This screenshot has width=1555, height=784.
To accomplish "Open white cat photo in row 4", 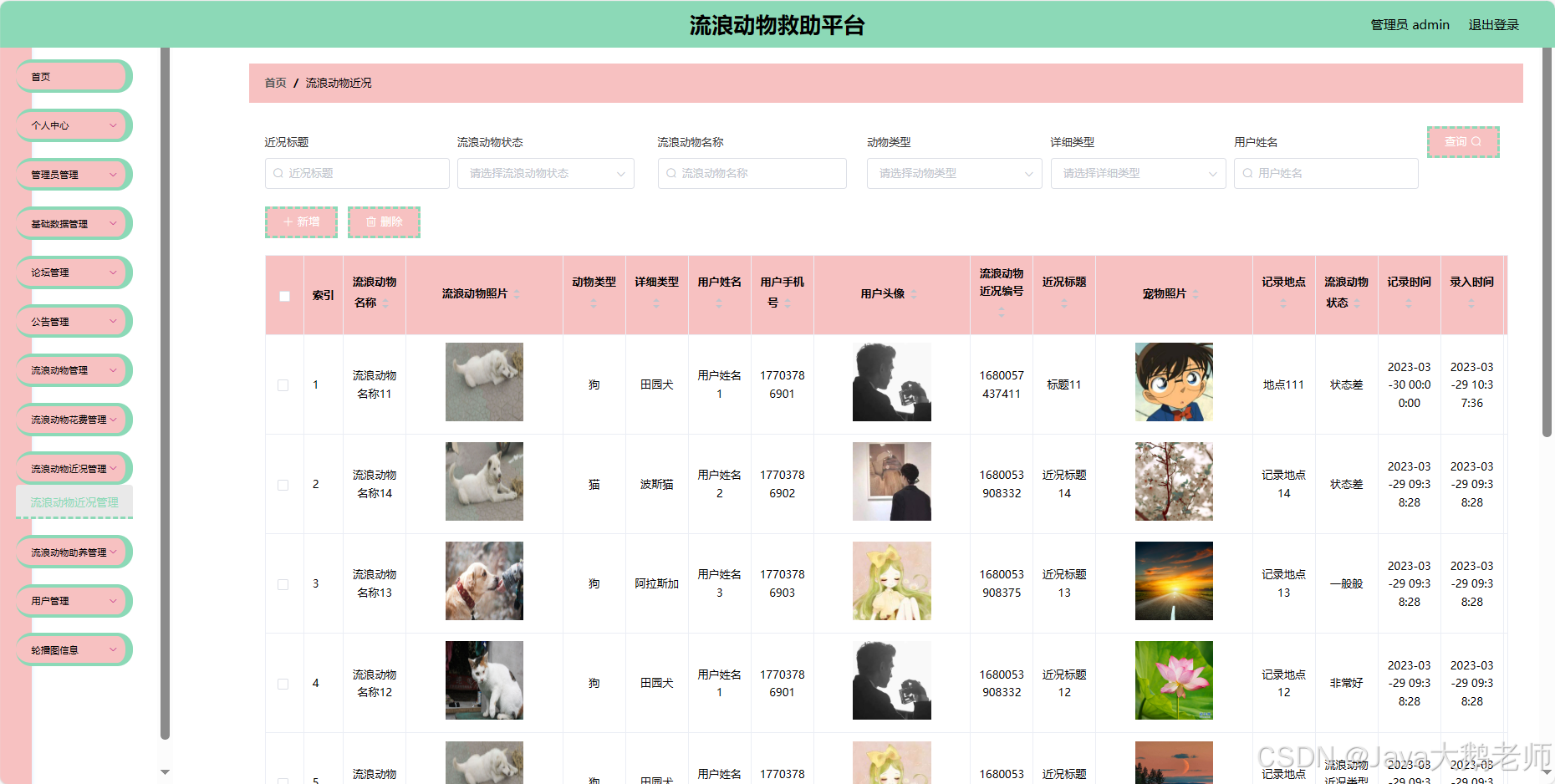I will pos(484,680).
